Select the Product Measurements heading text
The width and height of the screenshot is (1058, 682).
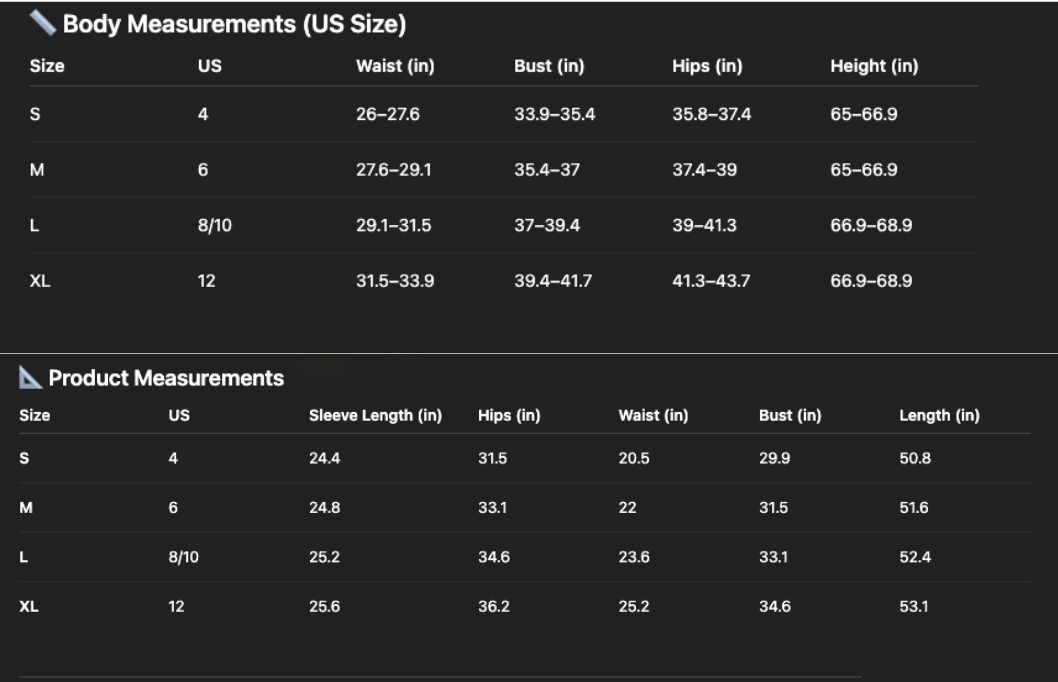tap(166, 378)
